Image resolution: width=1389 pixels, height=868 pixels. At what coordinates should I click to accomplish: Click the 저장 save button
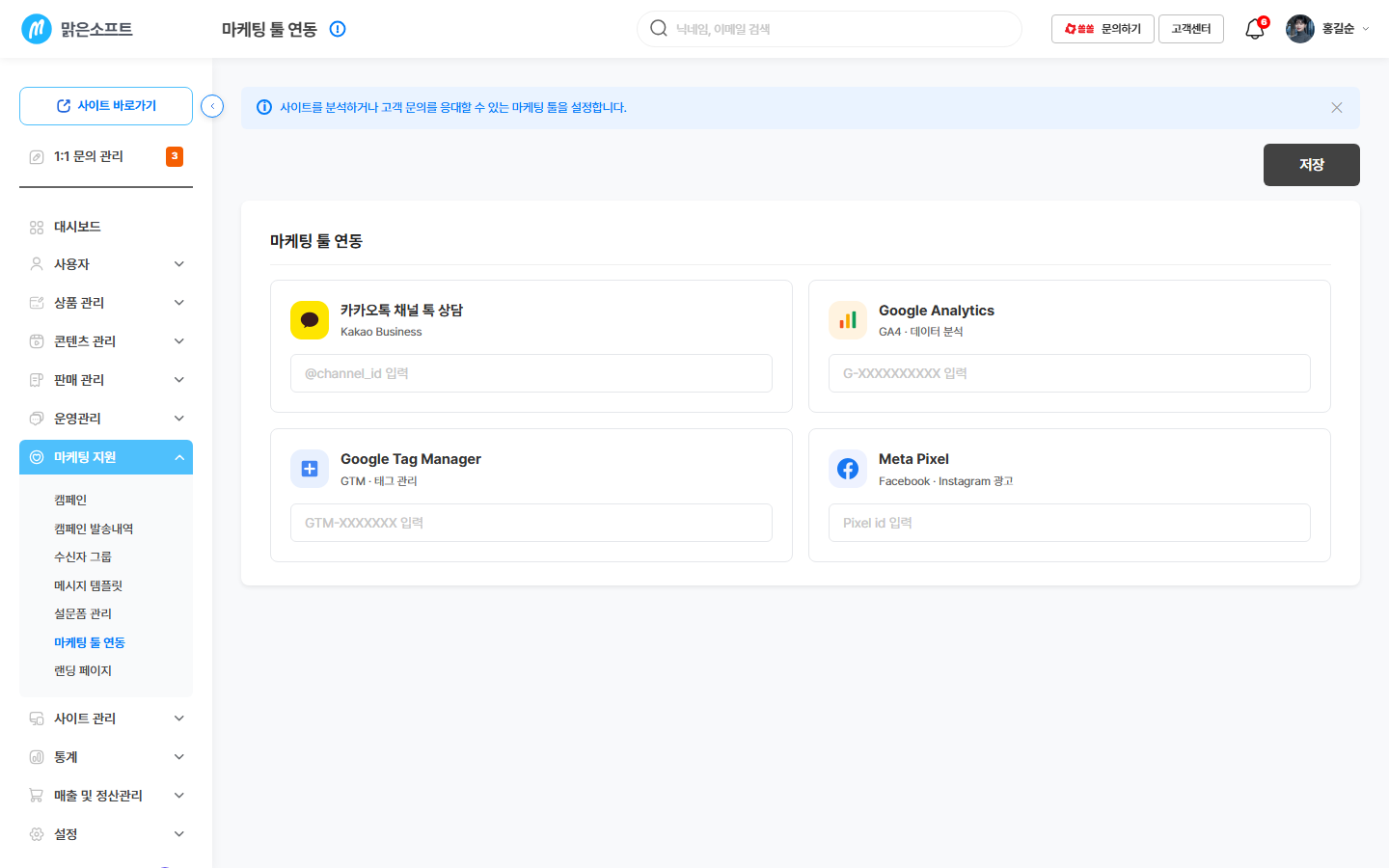[1312, 165]
